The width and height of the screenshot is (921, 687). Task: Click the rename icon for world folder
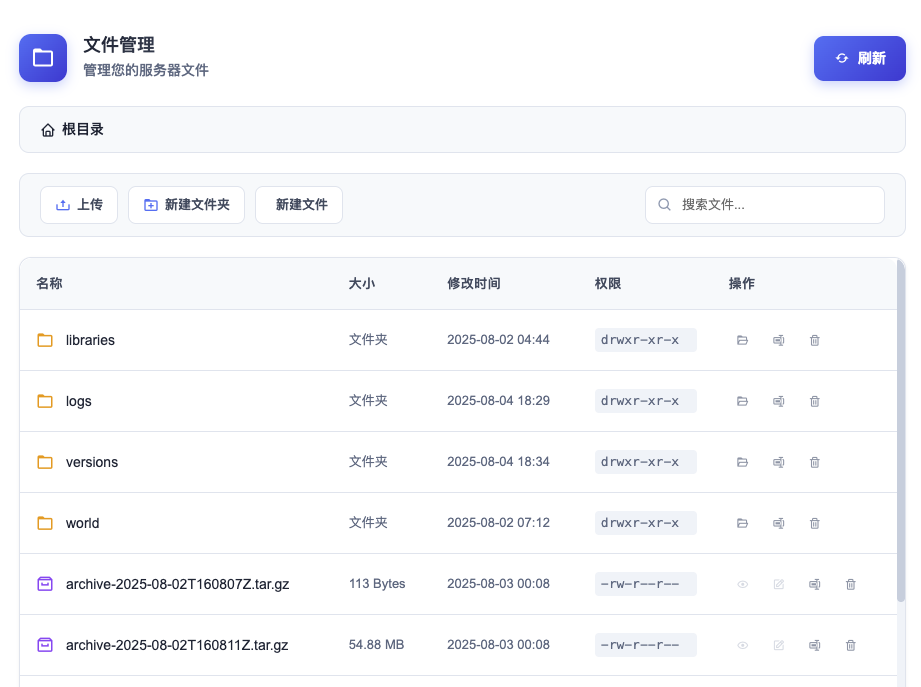[778, 523]
